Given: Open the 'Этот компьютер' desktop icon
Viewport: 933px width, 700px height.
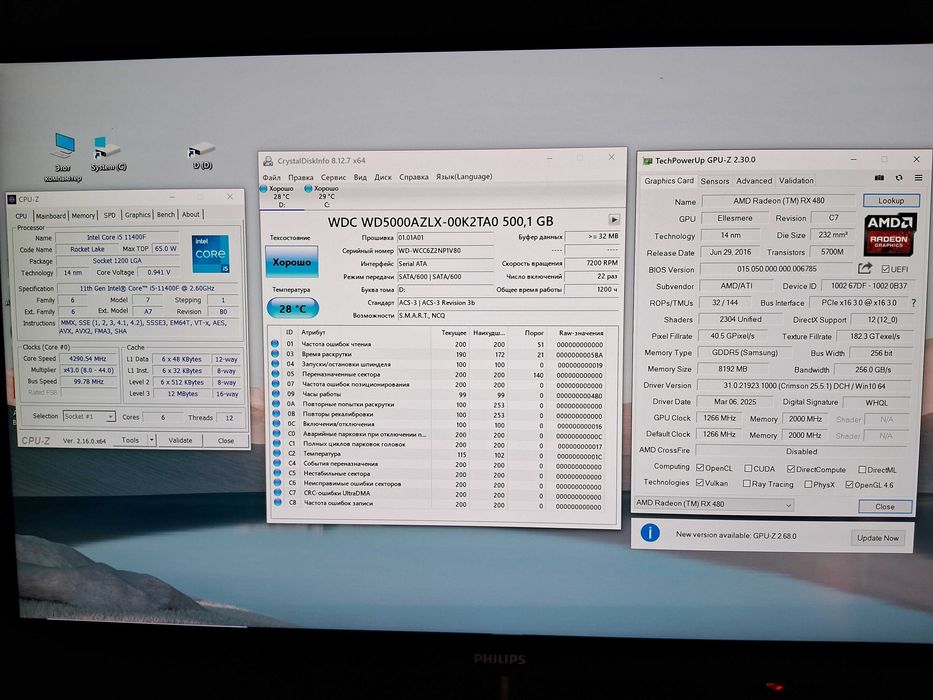Looking at the screenshot, I should (63, 157).
